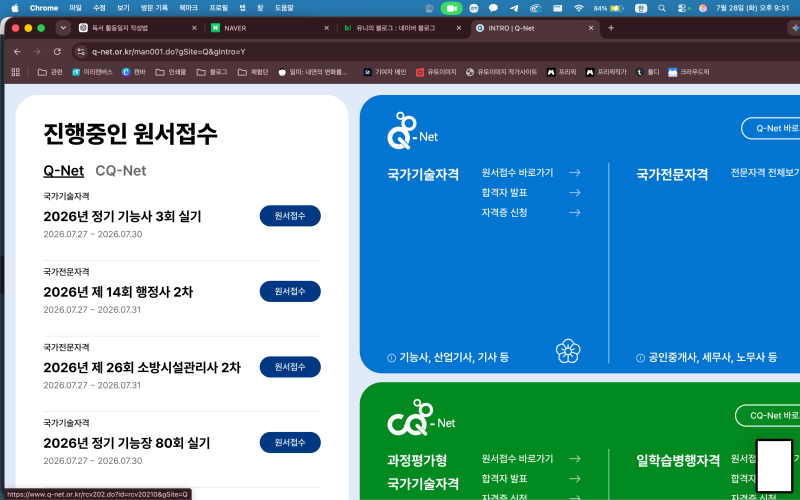The width and height of the screenshot is (800, 500).
Task: Click 원서접수 for 정기 기능사 3회 실기
Action: [290, 216]
